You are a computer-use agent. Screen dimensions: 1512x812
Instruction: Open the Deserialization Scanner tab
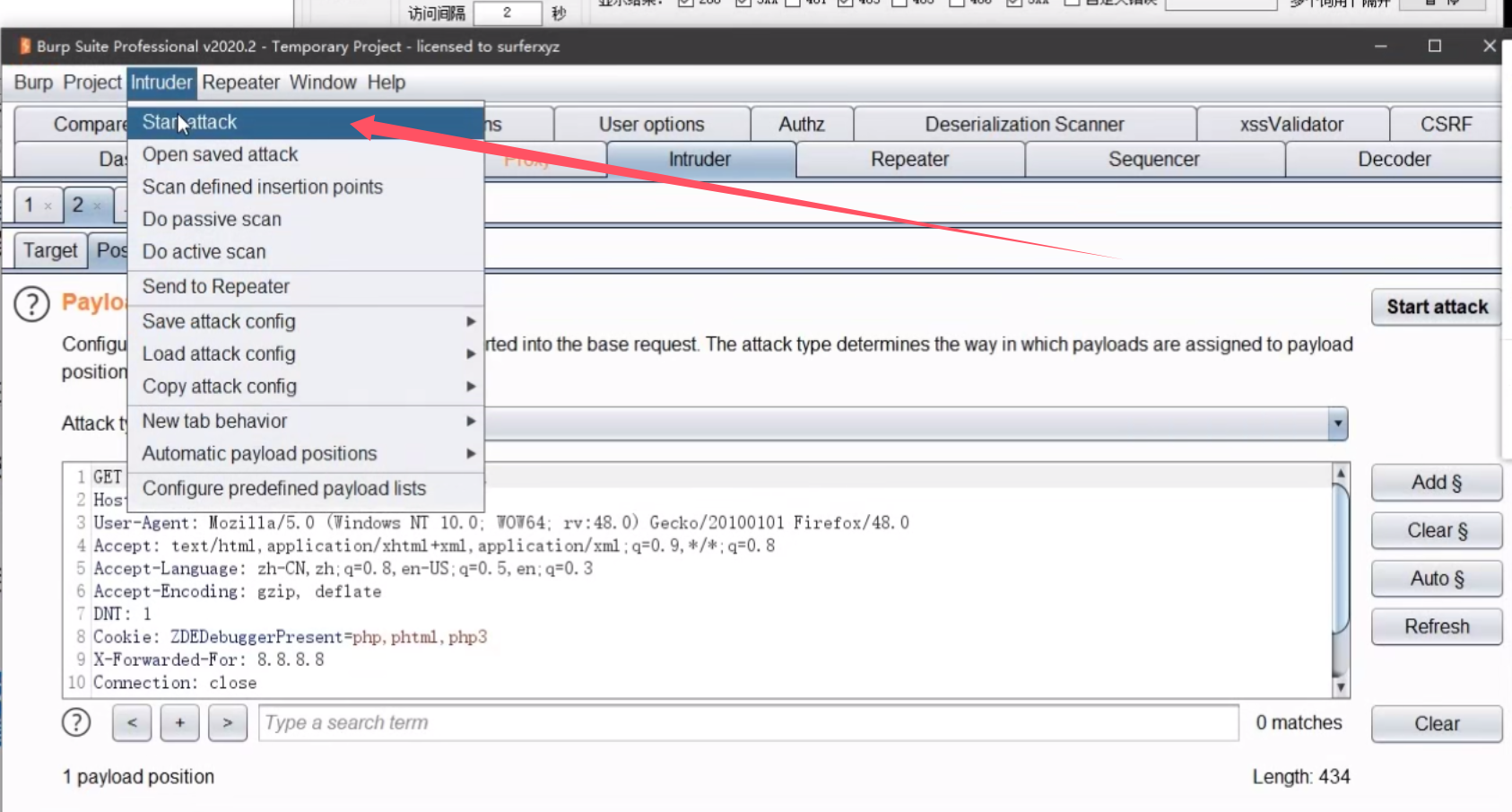[1024, 124]
